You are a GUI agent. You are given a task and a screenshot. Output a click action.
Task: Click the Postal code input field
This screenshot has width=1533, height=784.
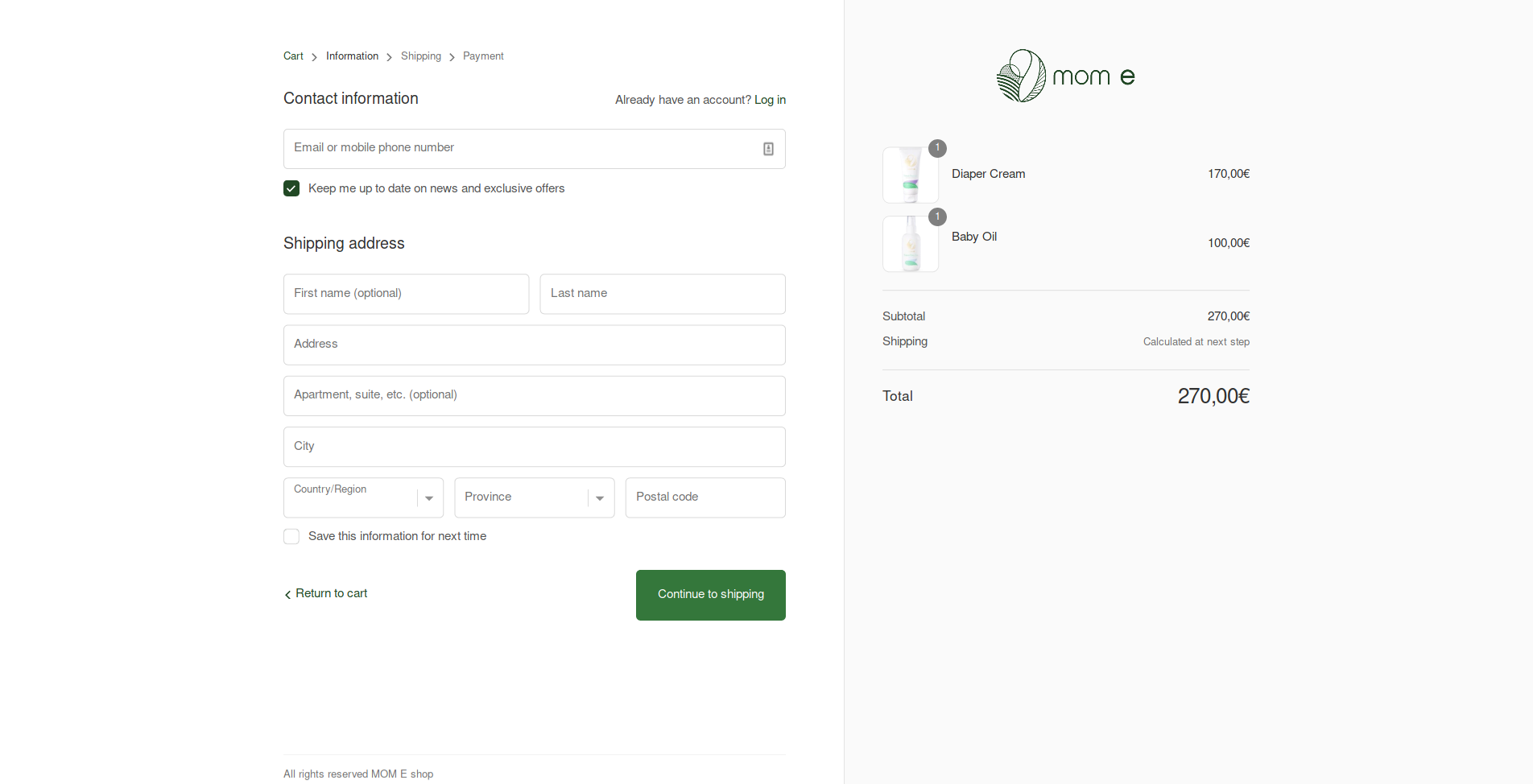pyautogui.click(x=705, y=497)
